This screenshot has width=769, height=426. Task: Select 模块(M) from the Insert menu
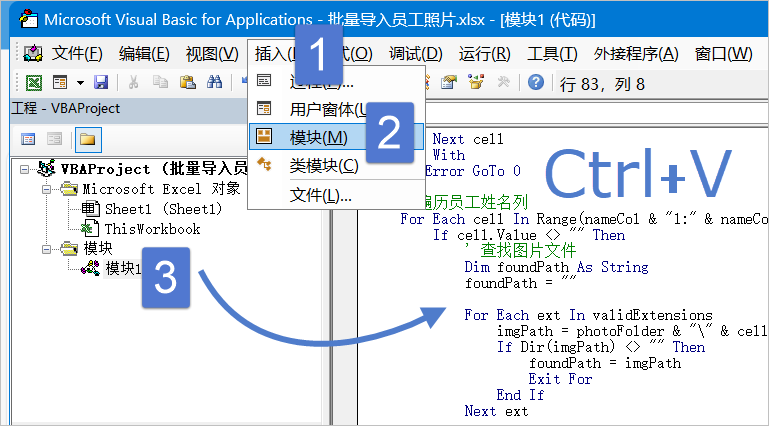318,137
